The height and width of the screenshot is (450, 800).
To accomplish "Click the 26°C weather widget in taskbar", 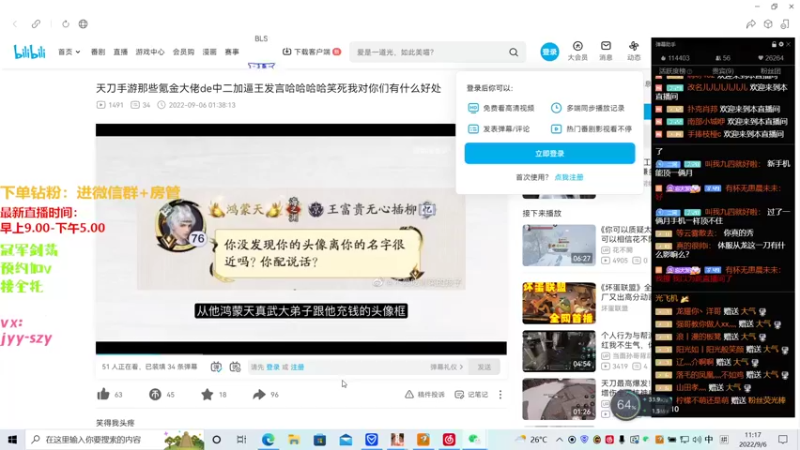I will point(532,439).
